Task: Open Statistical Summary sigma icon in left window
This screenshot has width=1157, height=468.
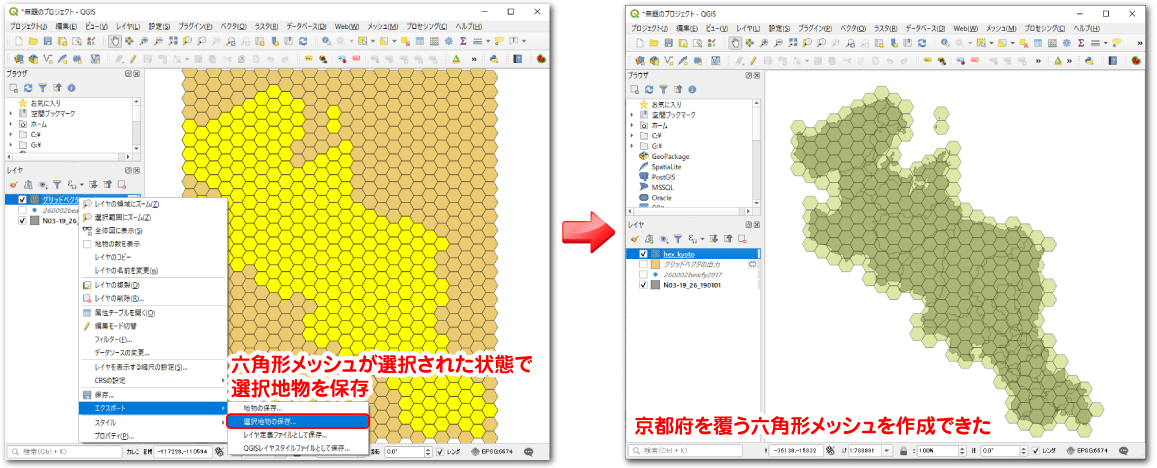Action: tap(463, 41)
